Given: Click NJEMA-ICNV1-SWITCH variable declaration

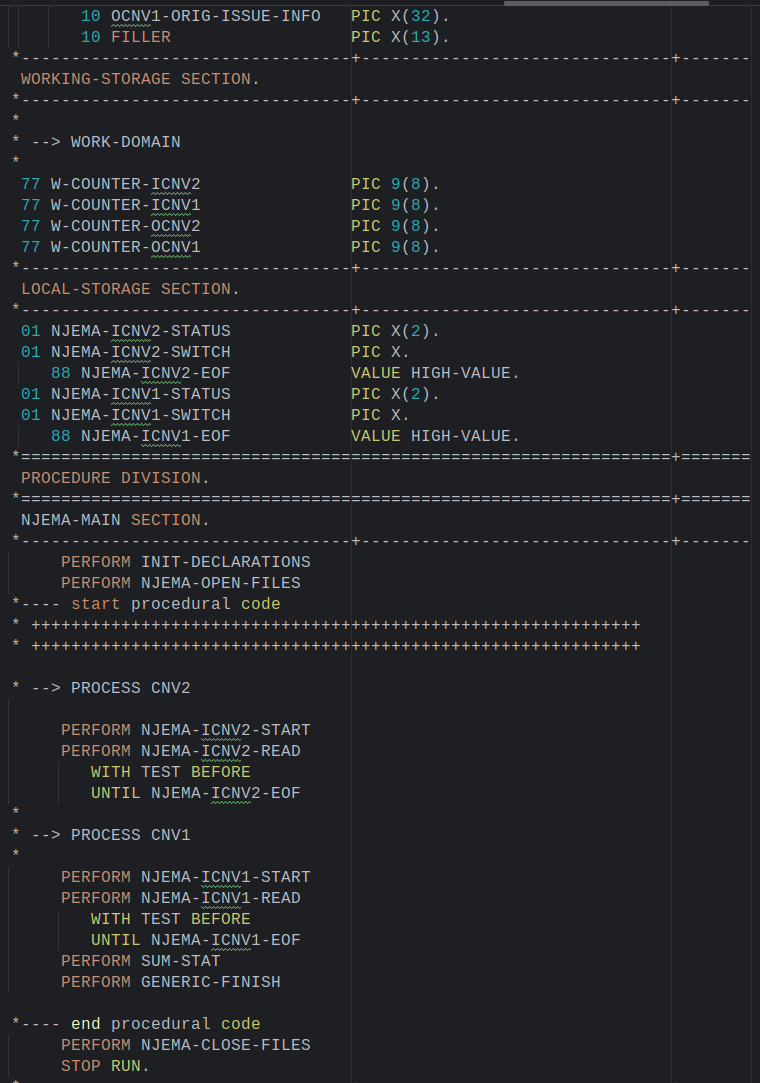Looking at the screenshot, I should tap(140, 415).
